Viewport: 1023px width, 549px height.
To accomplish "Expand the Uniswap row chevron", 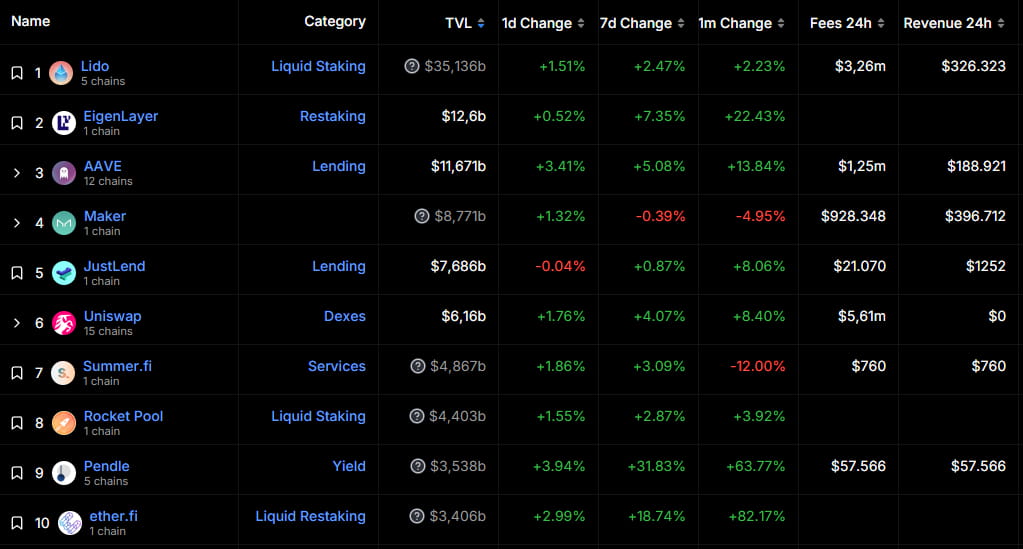I will (x=17, y=323).
